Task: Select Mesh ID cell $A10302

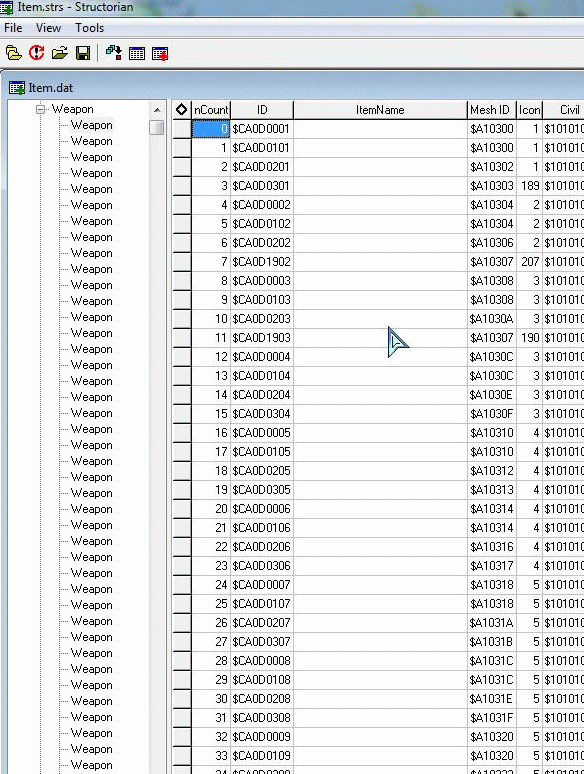Action: [492, 167]
